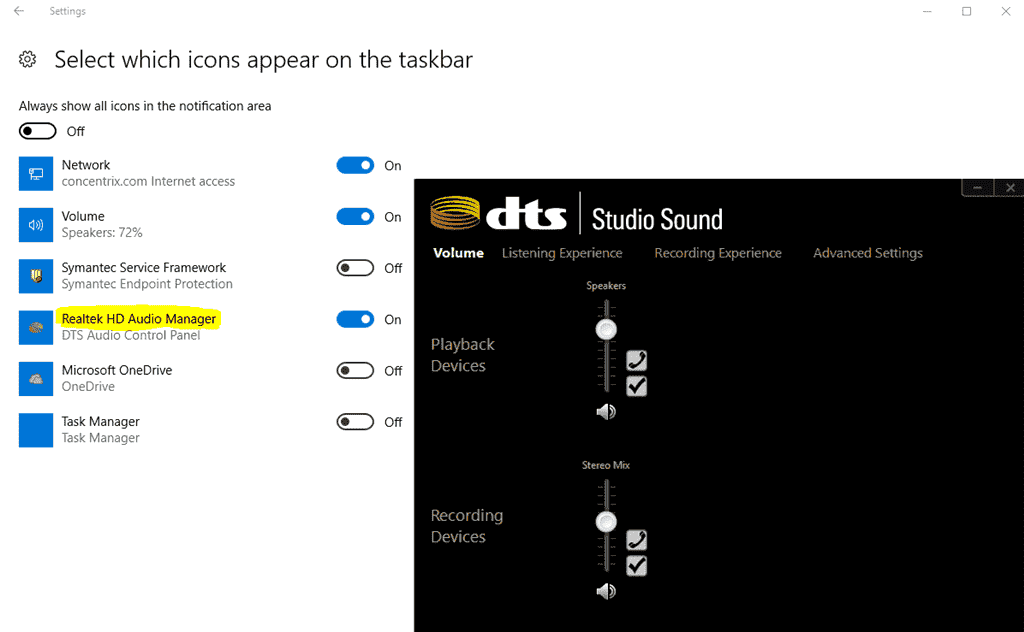Screen dimensions: 1024x632
Task: Click the settings gear beside the page title
Action: point(27,60)
